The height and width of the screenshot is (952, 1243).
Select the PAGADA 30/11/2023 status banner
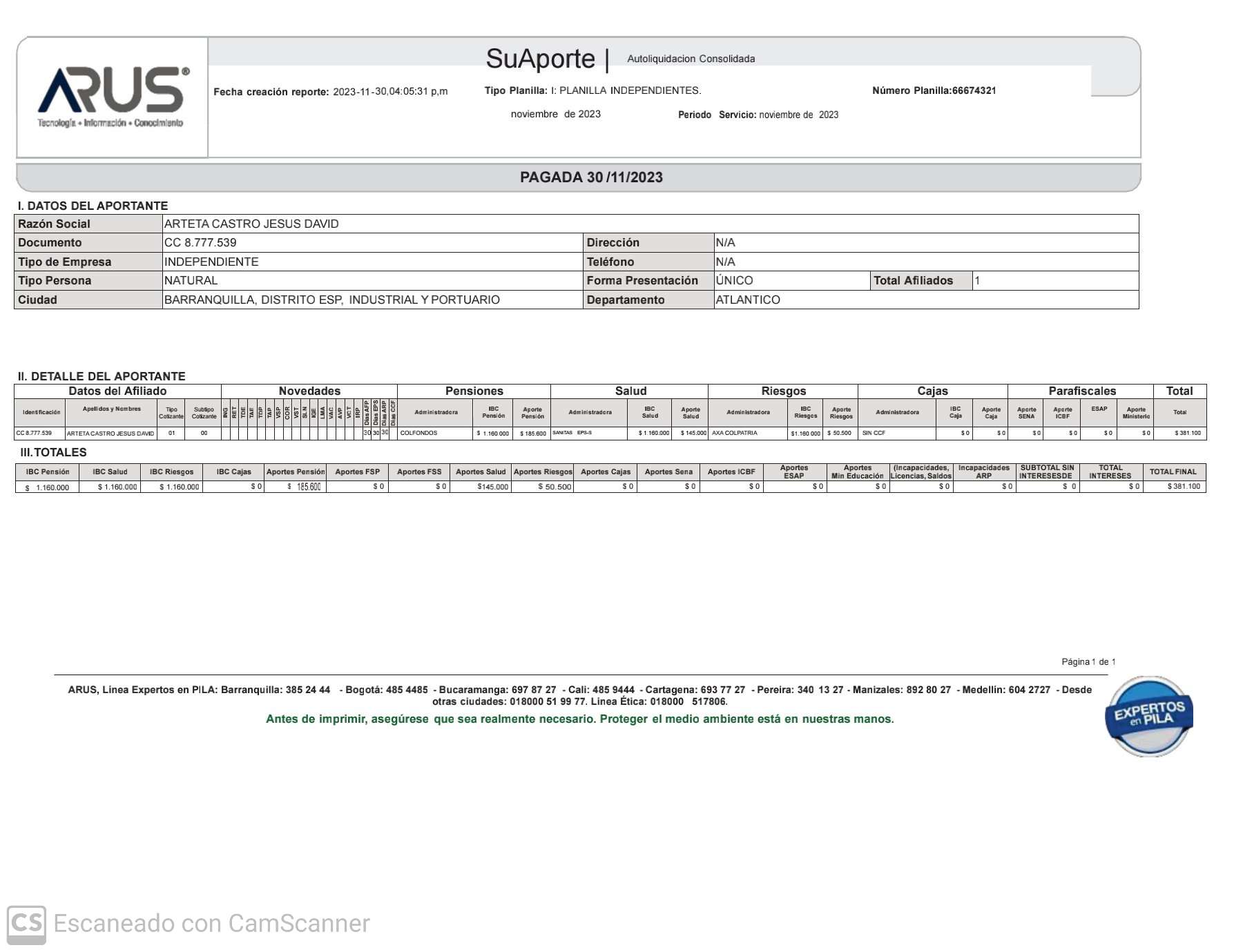click(591, 177)
